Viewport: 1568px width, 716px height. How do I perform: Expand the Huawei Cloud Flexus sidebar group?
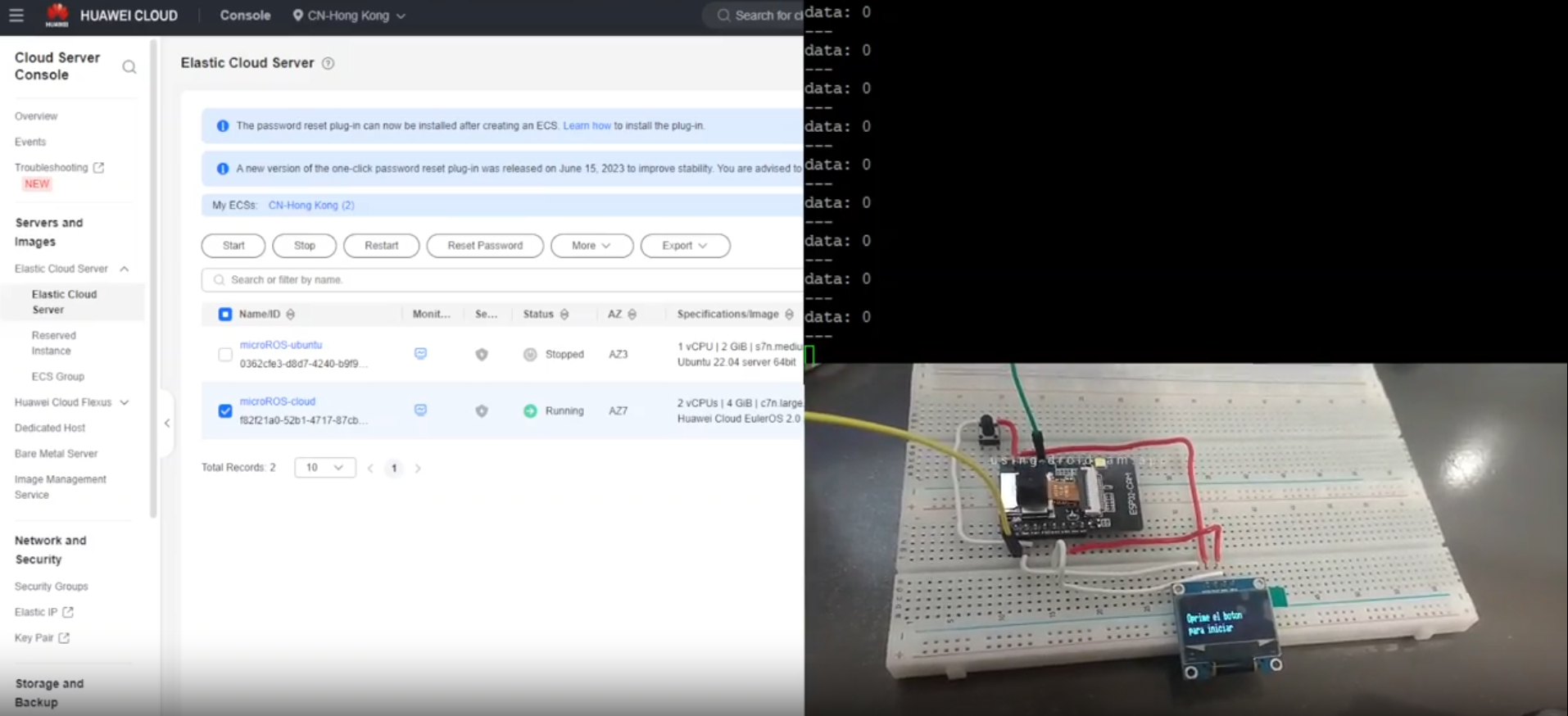(125, 402)
